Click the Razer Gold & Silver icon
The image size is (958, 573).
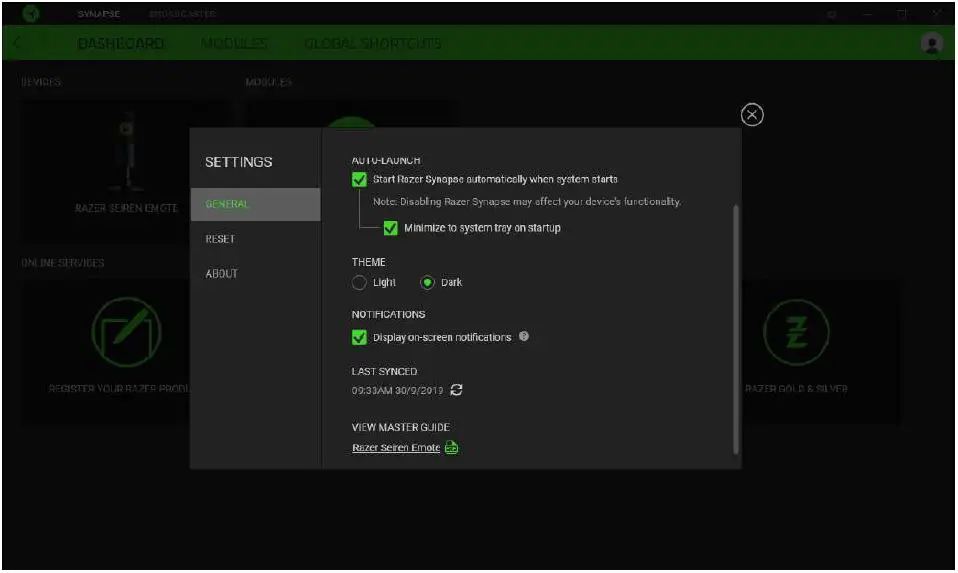tap(796, 333)
